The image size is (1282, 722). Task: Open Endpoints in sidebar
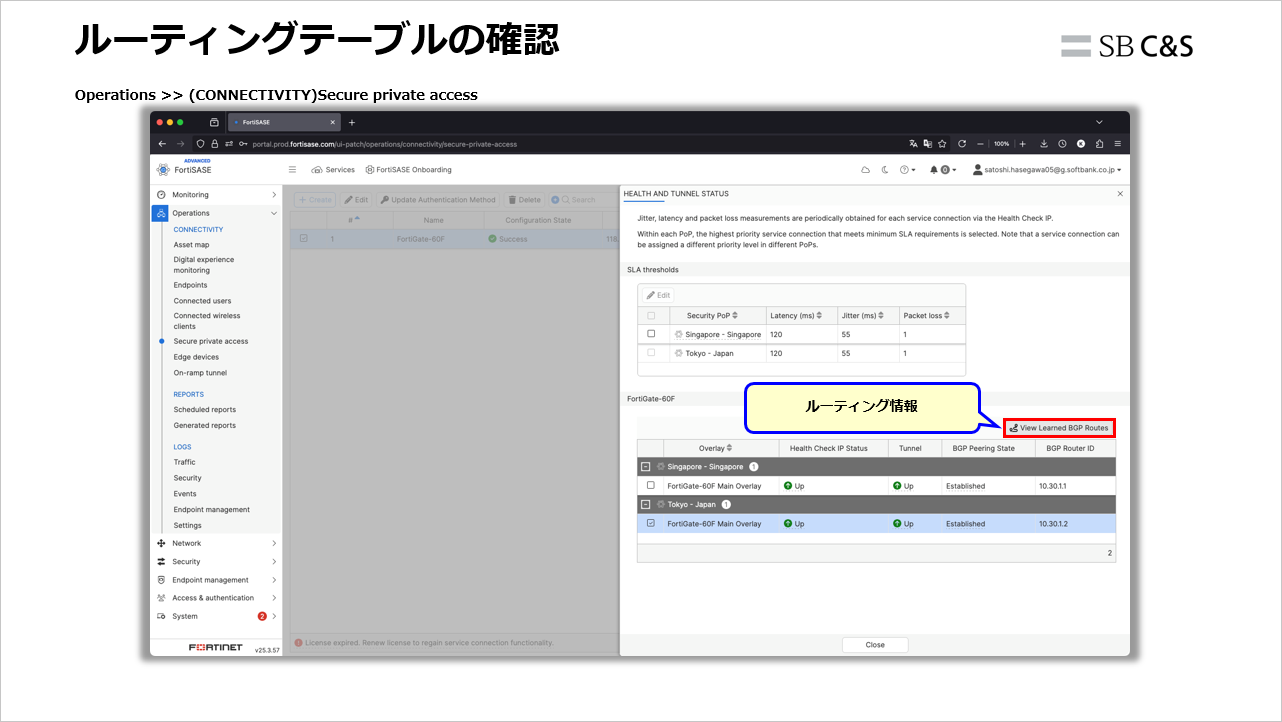pos(190,285)
